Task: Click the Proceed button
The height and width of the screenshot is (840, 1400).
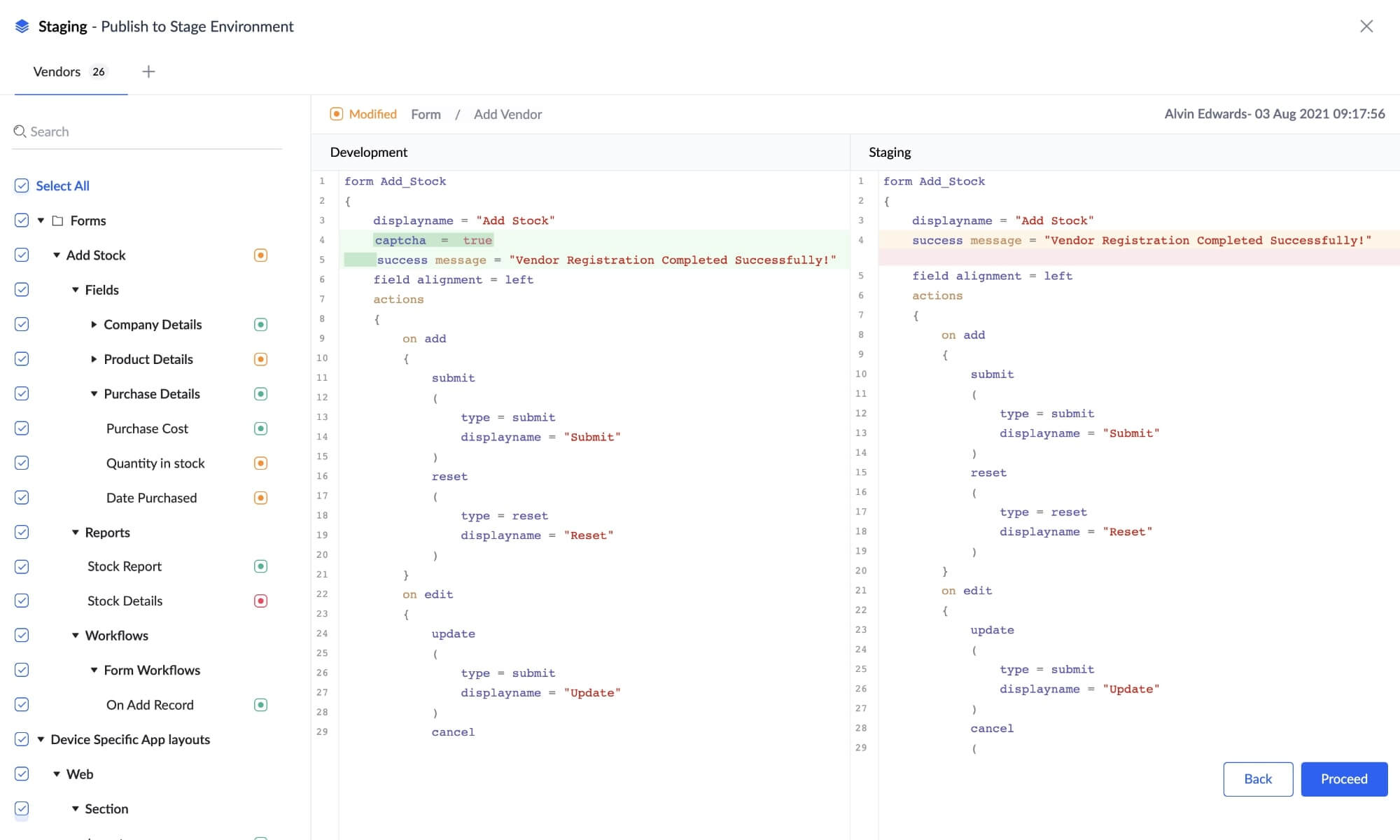Action: pos(1343,779)
